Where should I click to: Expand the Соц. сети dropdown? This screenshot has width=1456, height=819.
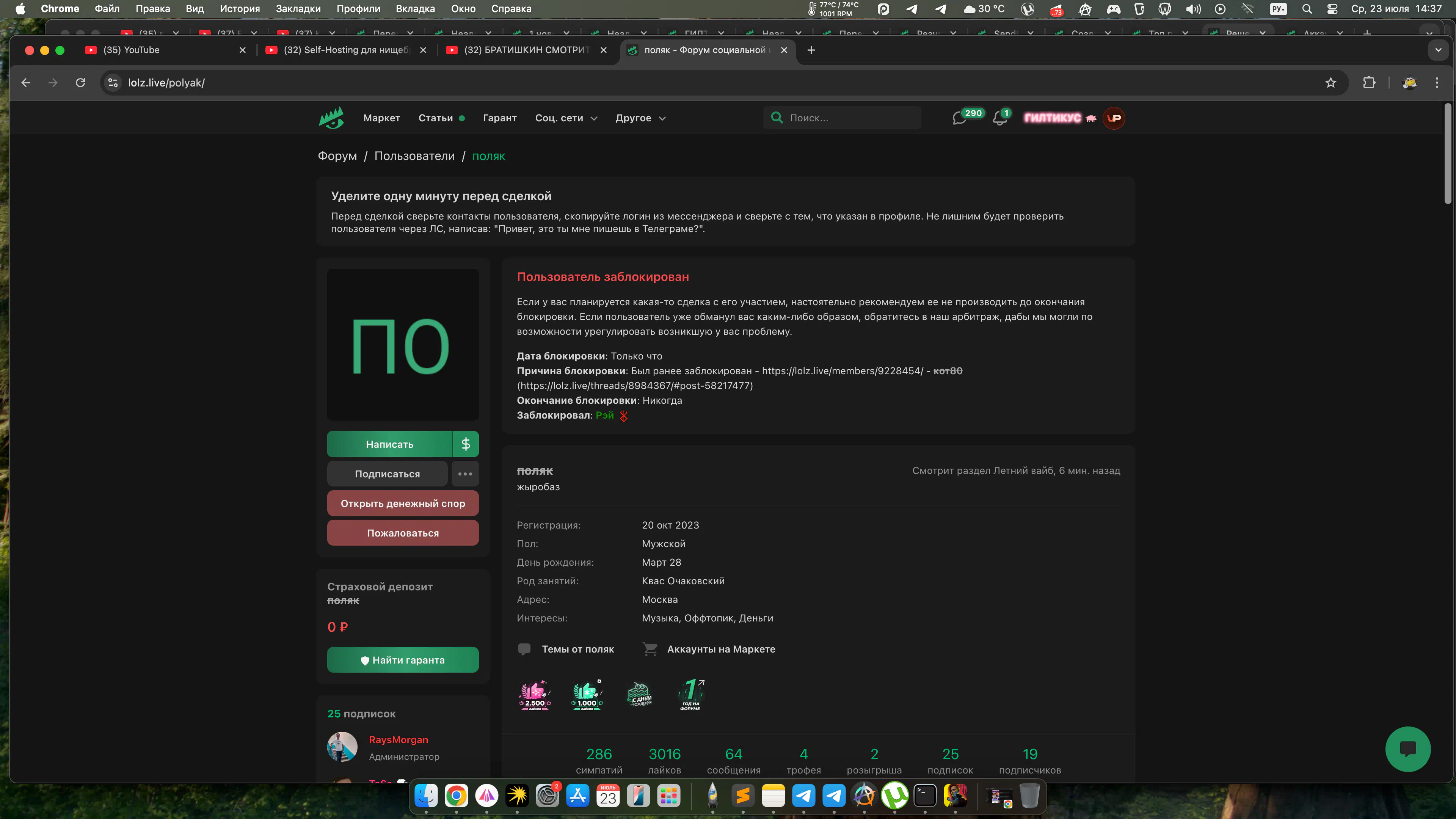566,118
